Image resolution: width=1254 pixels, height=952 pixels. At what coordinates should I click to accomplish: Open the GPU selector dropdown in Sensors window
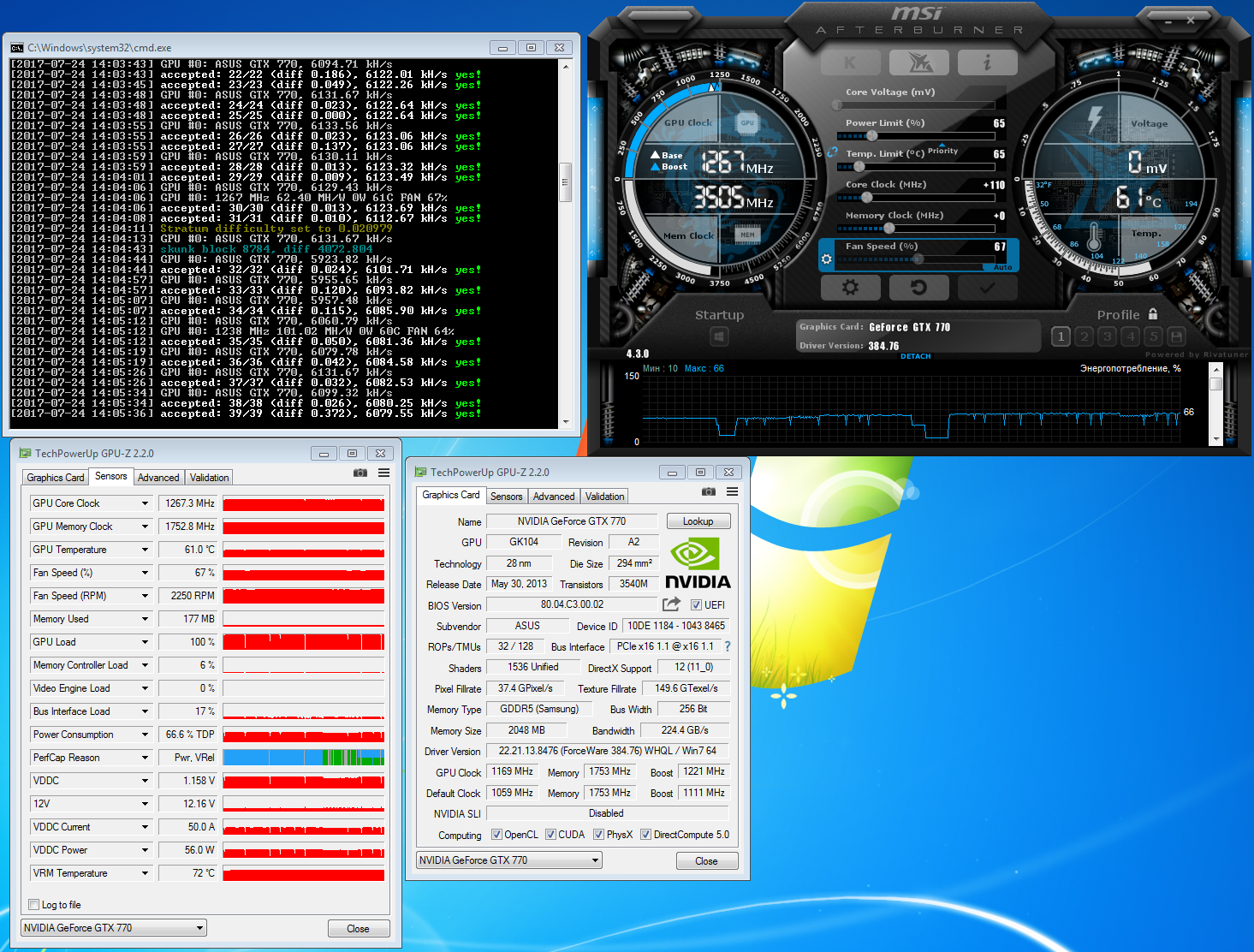coord(114,928)
